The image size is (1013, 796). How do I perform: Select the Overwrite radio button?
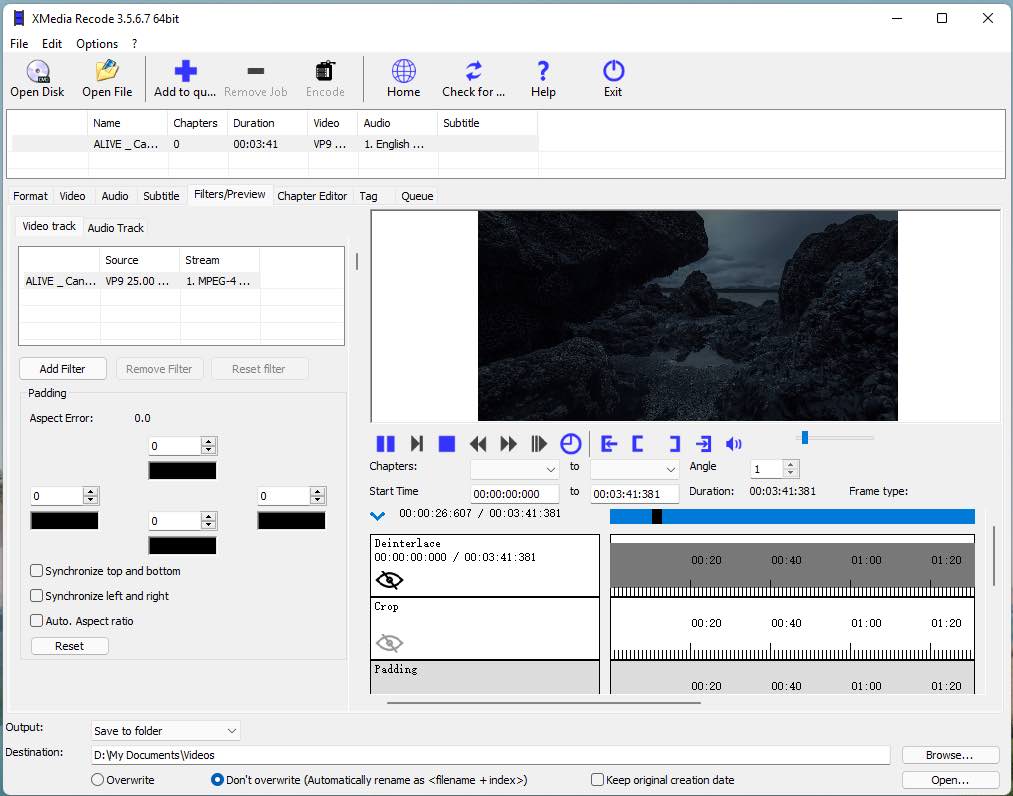coord(97,780)
